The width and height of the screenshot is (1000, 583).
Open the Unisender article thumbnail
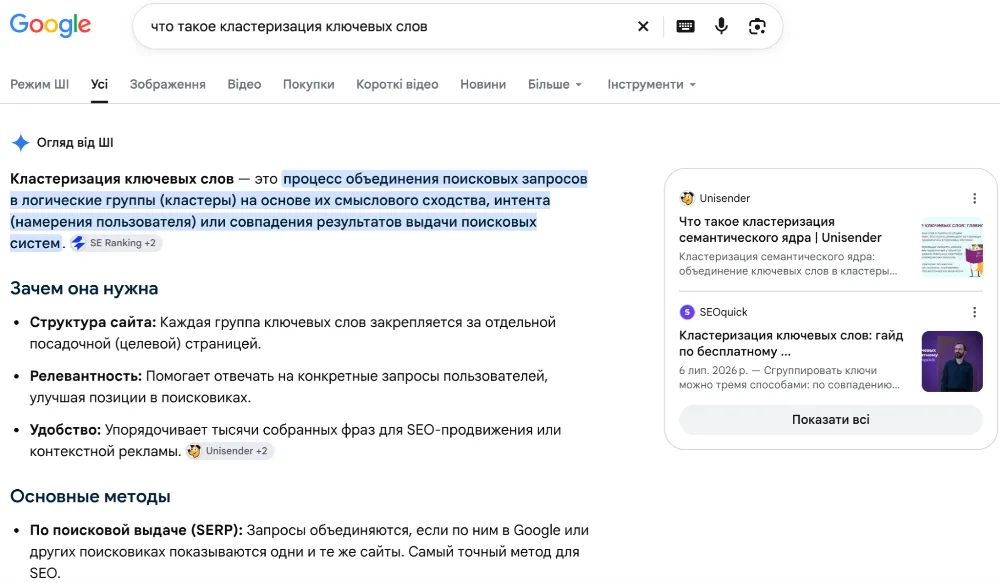click(x=952, y=247)
